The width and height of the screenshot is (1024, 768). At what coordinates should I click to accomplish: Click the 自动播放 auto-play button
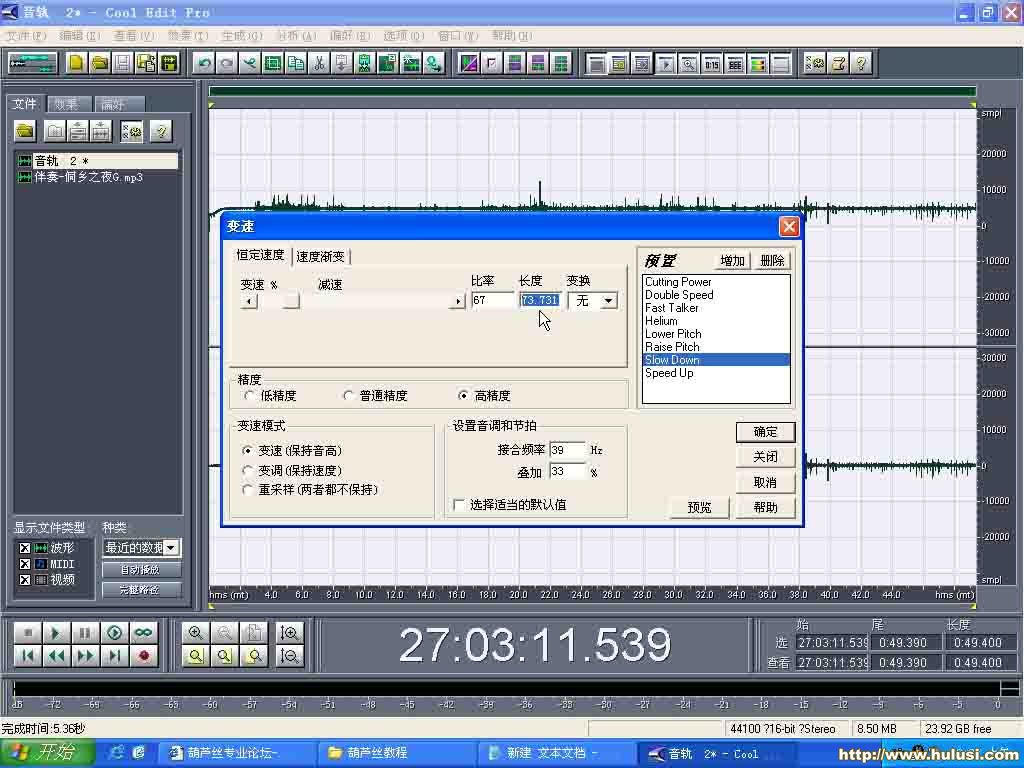[140, 570]
